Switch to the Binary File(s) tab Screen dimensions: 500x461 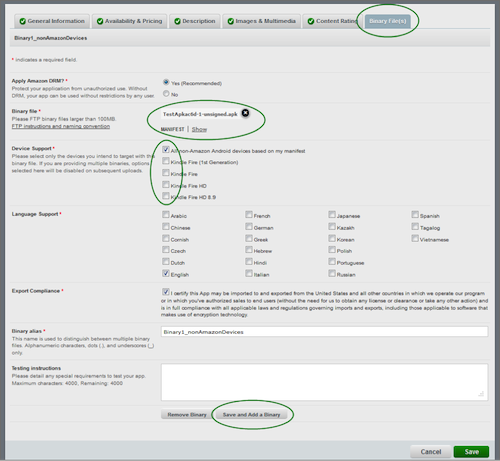point(388,21)
